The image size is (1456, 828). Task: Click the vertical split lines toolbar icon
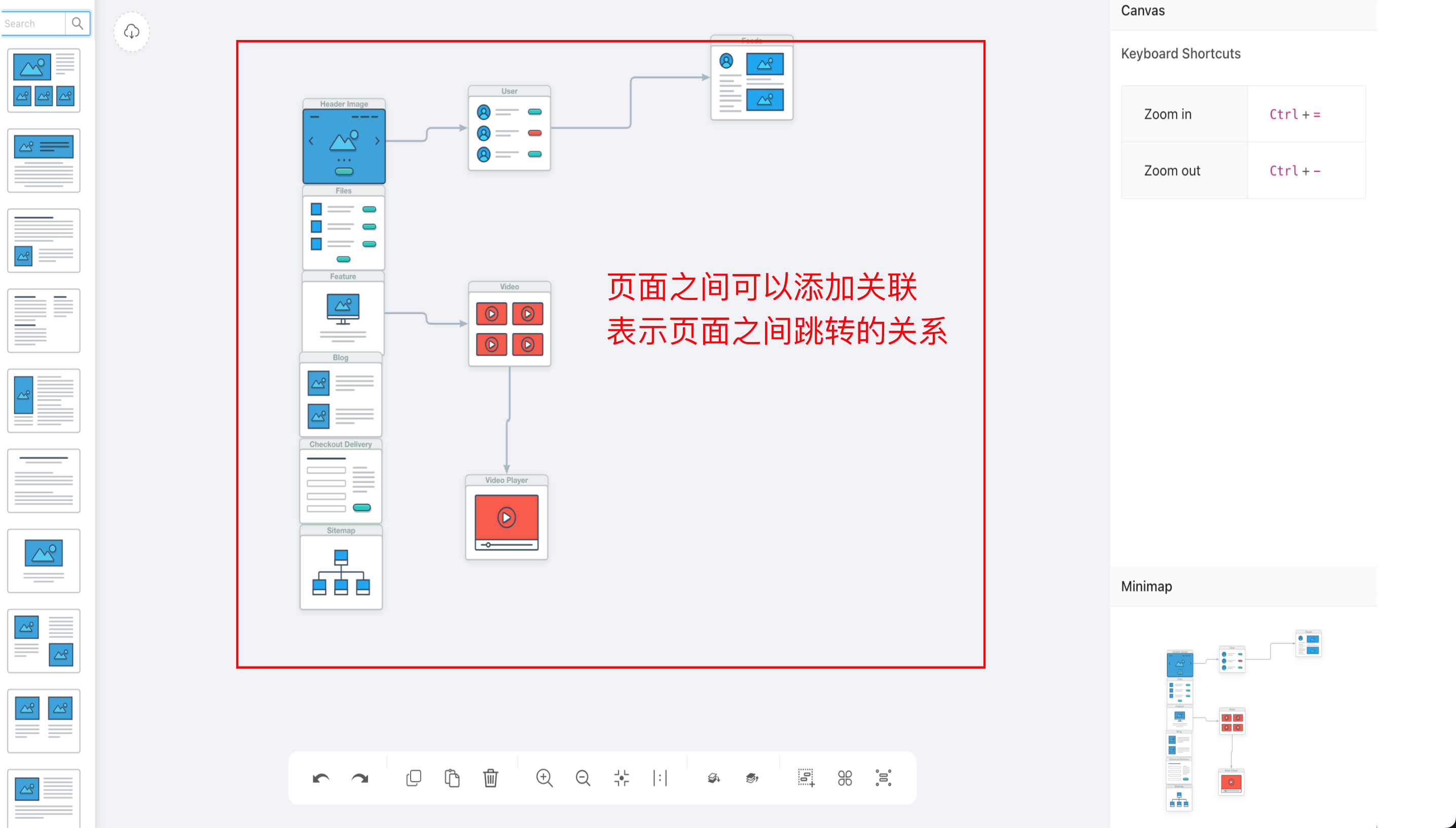pos(660,778)
